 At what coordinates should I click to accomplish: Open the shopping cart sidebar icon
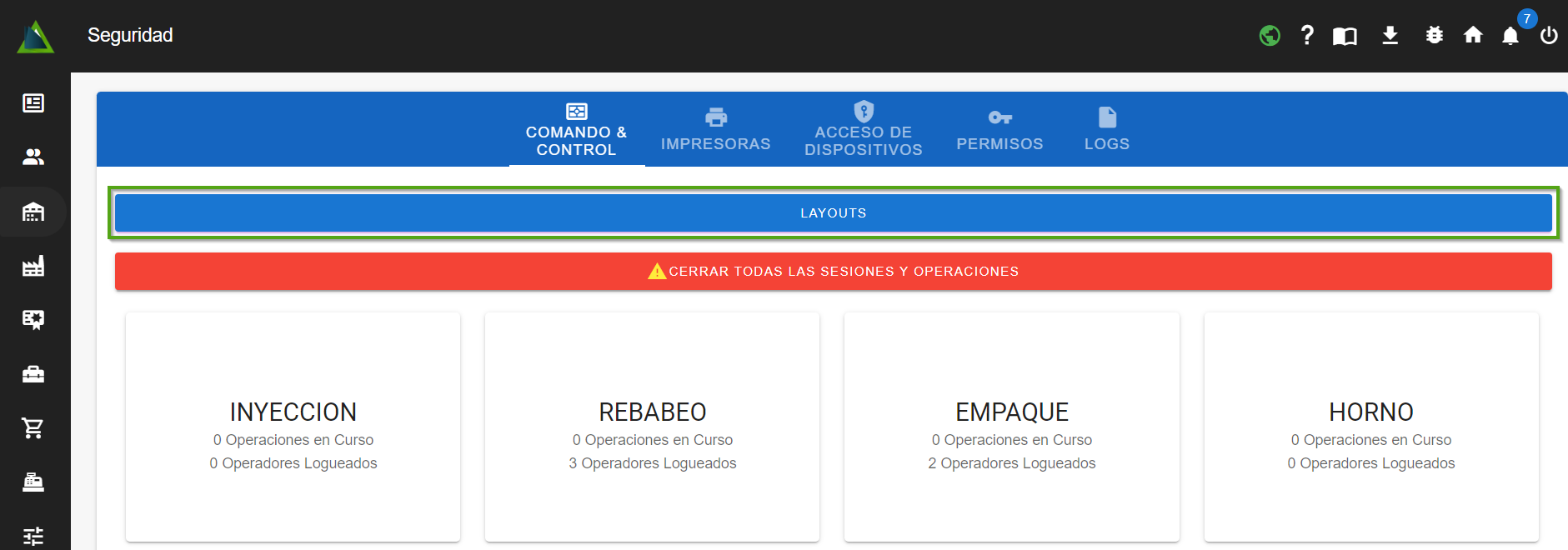tap(33, 427)
